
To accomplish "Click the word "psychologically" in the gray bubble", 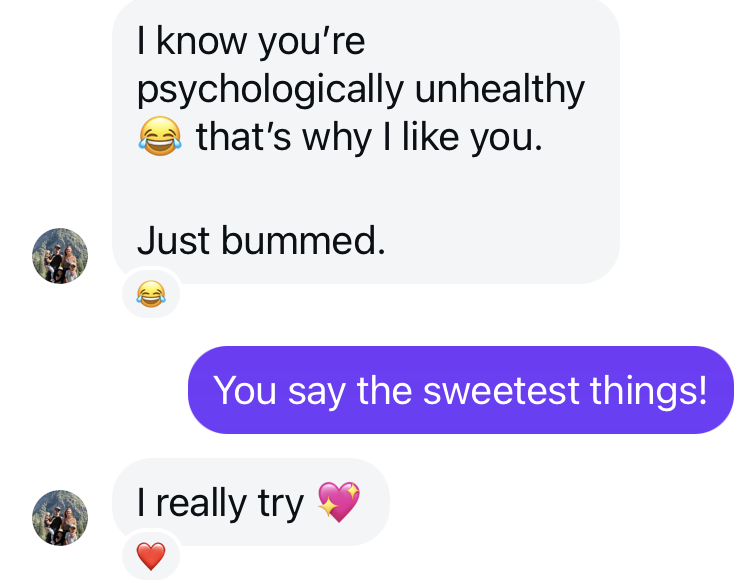I will click(x=269, y=89).
